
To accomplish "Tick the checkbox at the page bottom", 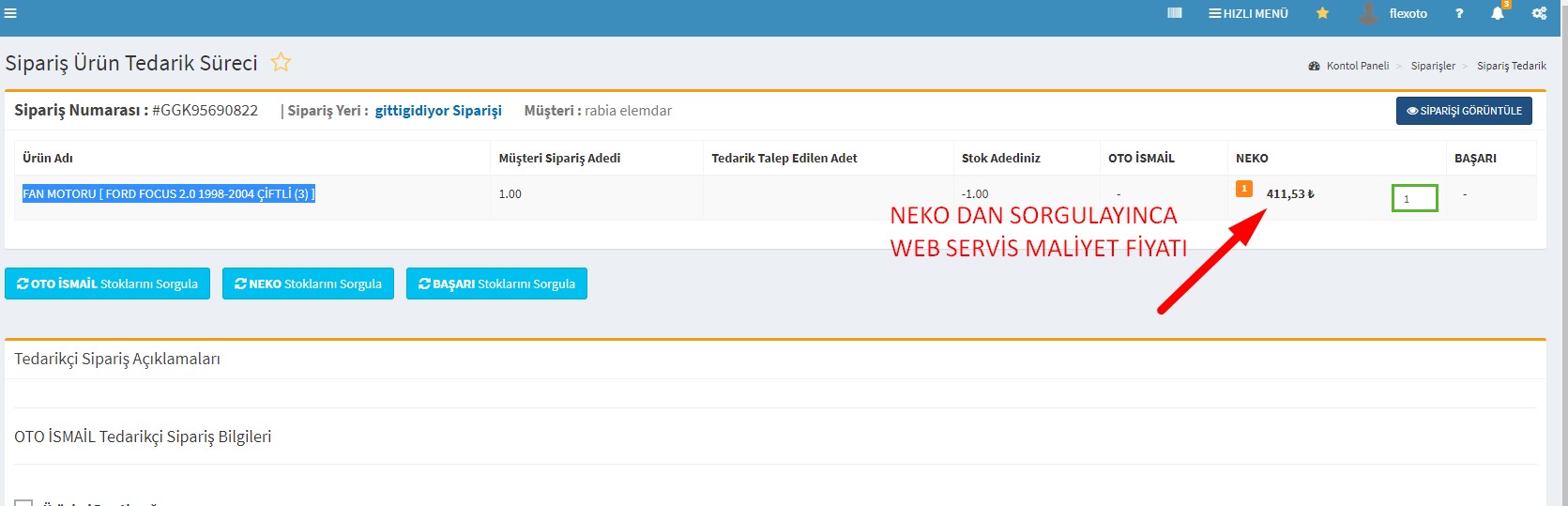I will pyautogui.click(x=23, y=502).
